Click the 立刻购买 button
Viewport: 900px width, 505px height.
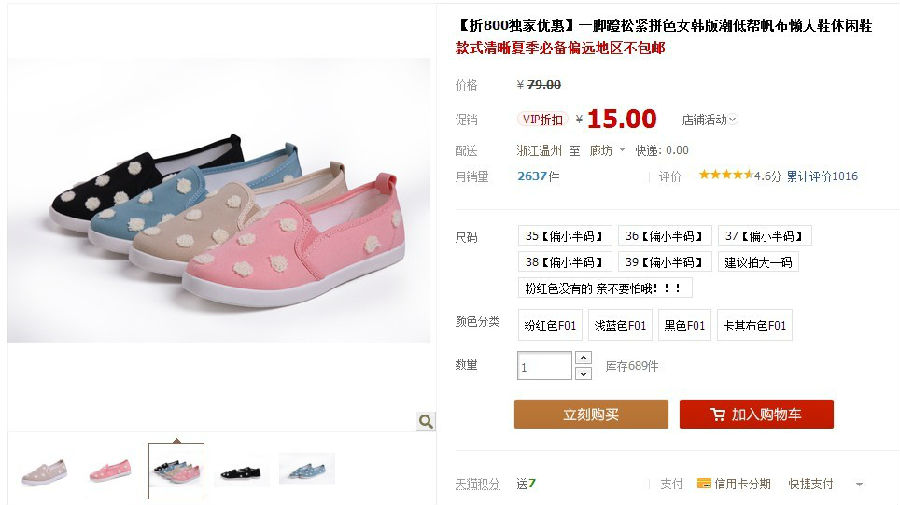point(591,414)
